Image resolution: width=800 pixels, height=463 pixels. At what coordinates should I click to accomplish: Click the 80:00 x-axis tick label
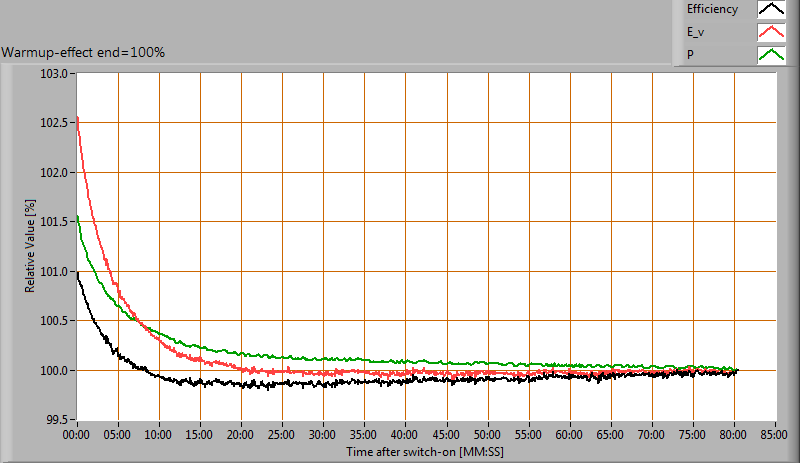point(734,436)
